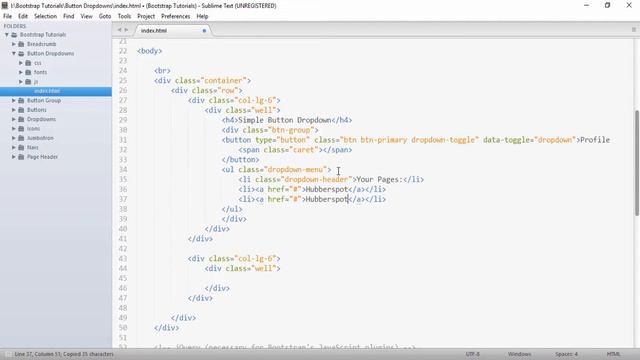Click the fonts folder icon
Image resolution: width=640 pixels, height=360 pixels.
coord(28,72)
